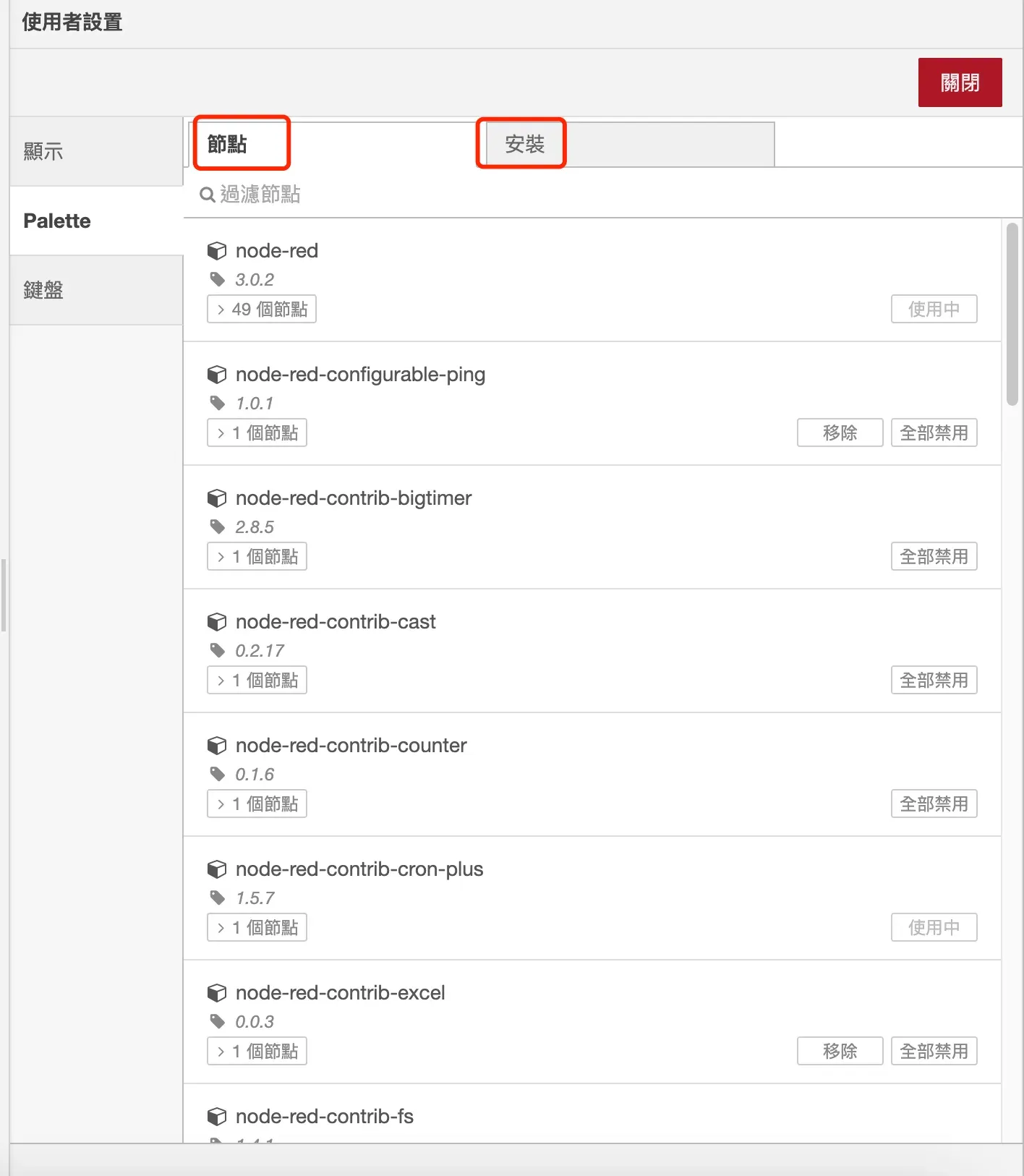Viewport: 1024px width, 1176px height.
Task: Click the version number "2.8.5"
Action: point(255,527)
